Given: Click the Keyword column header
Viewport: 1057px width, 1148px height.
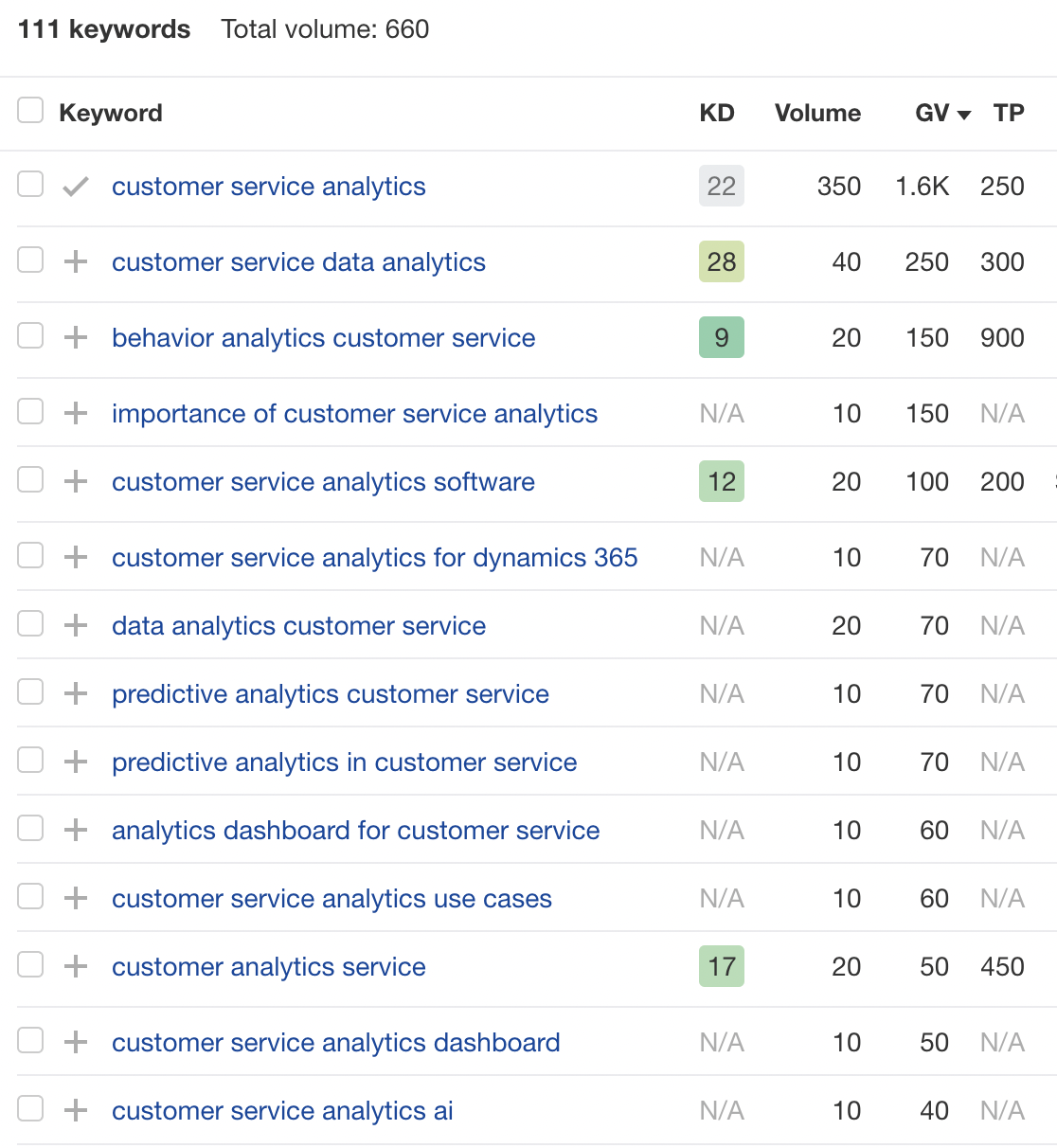Looking at the screenshot, I should 110,114.
